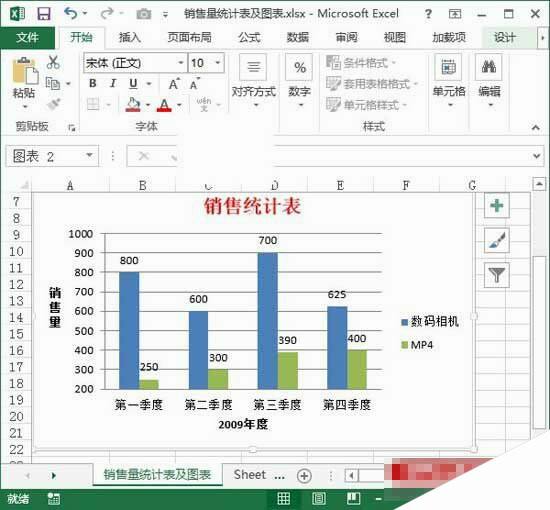Open the 页面布局 Page Layout tab
Viewport: 550px width, 510px height.
point(189,37)
